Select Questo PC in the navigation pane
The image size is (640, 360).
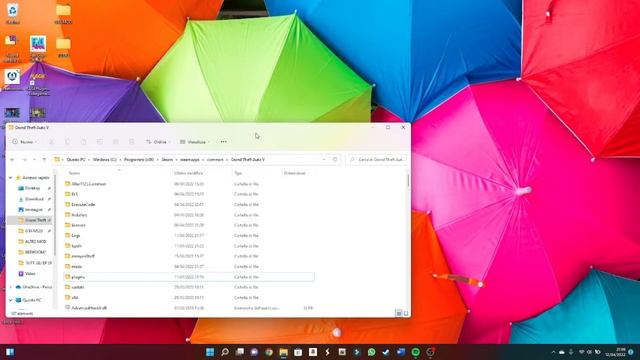32,300
